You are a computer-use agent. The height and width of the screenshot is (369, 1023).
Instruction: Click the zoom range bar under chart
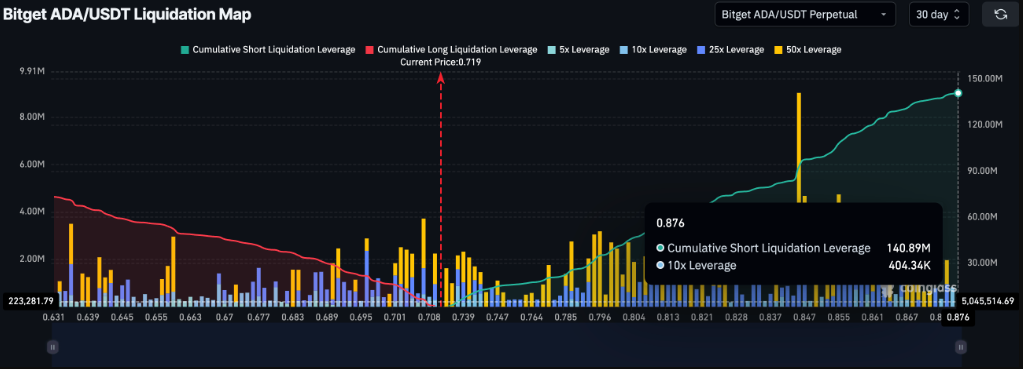tap(506, 347)
